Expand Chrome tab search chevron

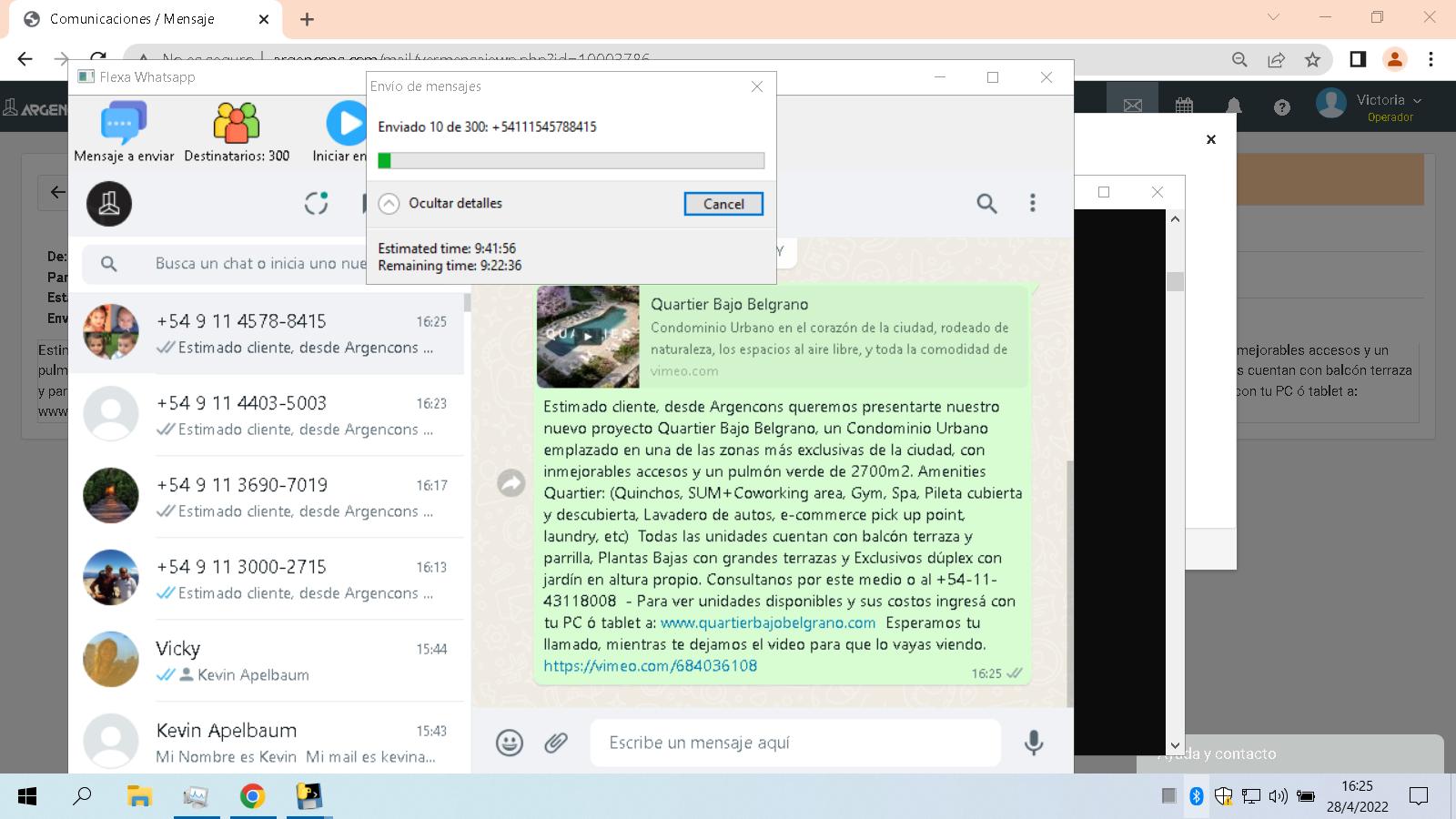coord(1273,17)
